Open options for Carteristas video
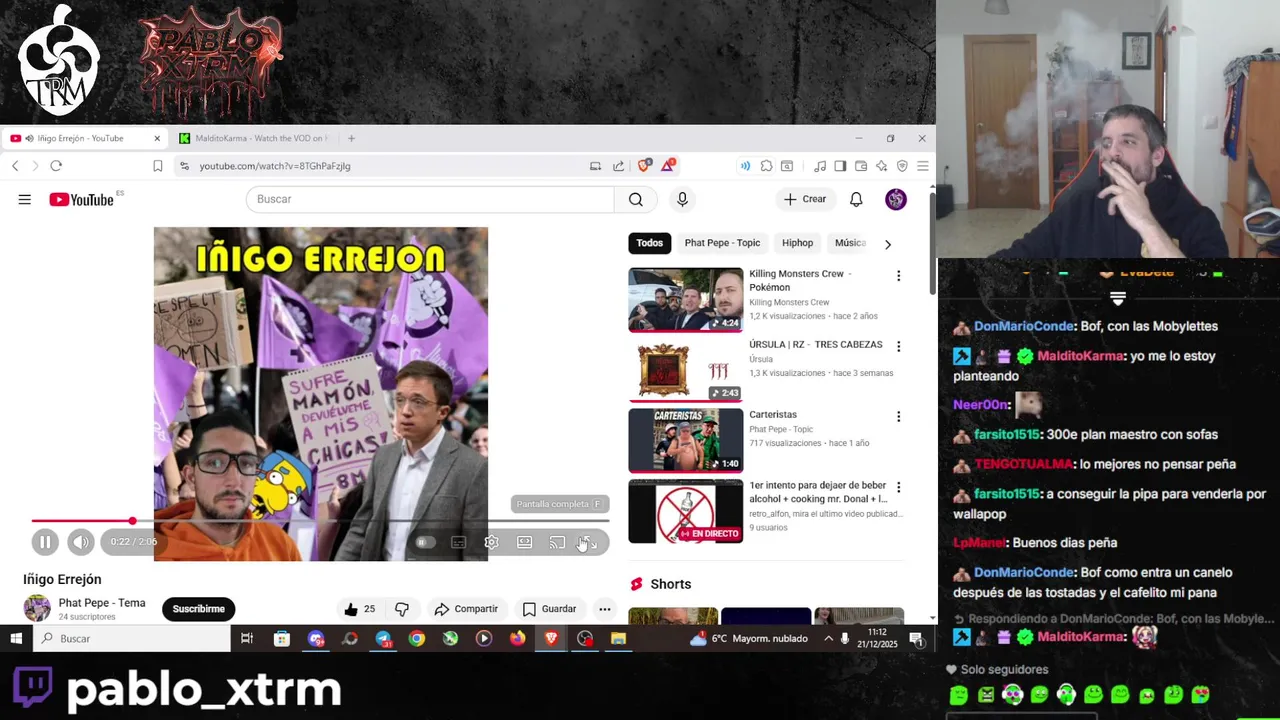 tap(898, 416)
